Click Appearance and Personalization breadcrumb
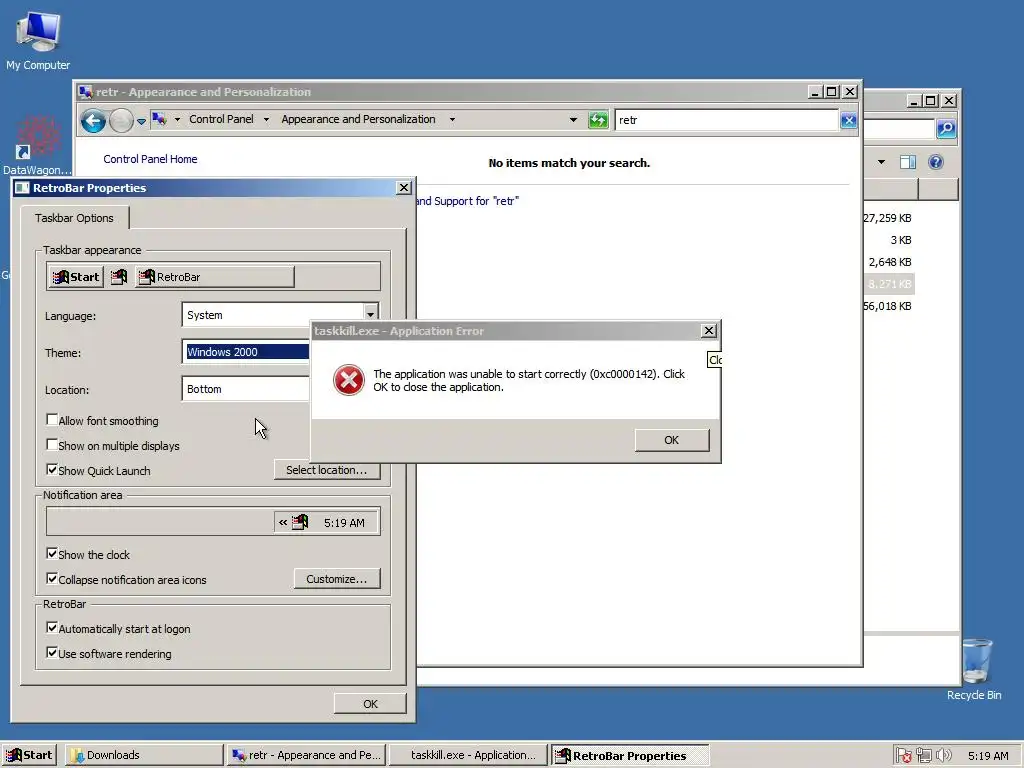1024x768 pixels. pyautogui.click(x=359, y=119)
